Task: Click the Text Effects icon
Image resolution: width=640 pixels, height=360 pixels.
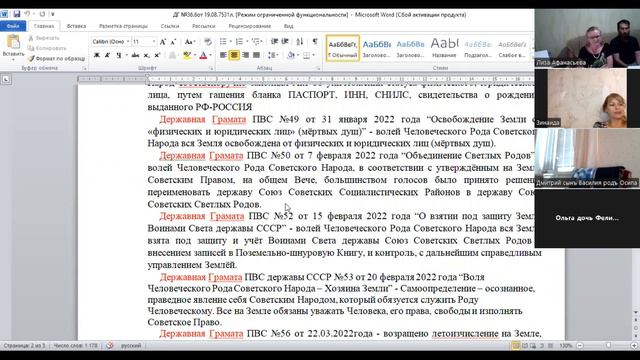Action: [x=173, y=55]
